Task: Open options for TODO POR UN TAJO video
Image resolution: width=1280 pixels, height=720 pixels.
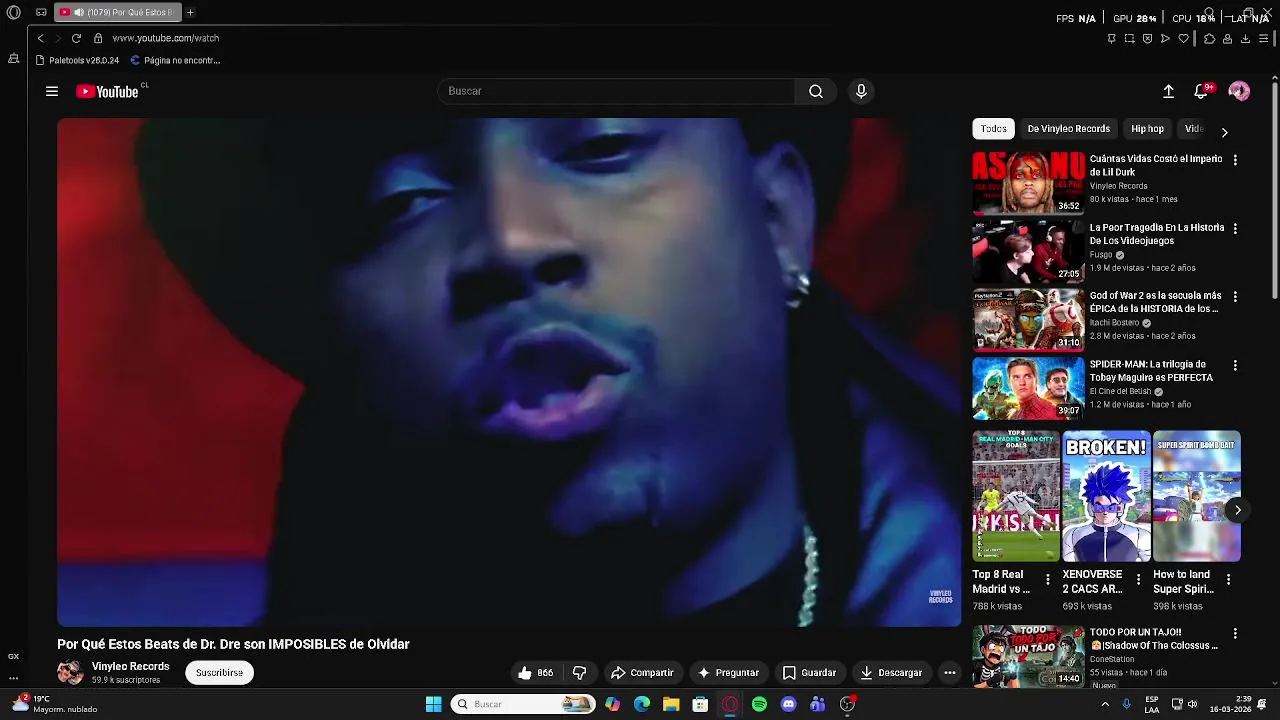Action: click(1235, 634)
